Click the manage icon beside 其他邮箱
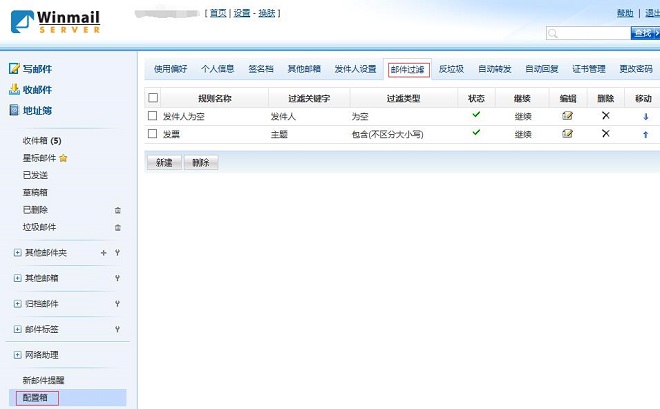Viewport: 660px width, 409px height. [117, 278]
